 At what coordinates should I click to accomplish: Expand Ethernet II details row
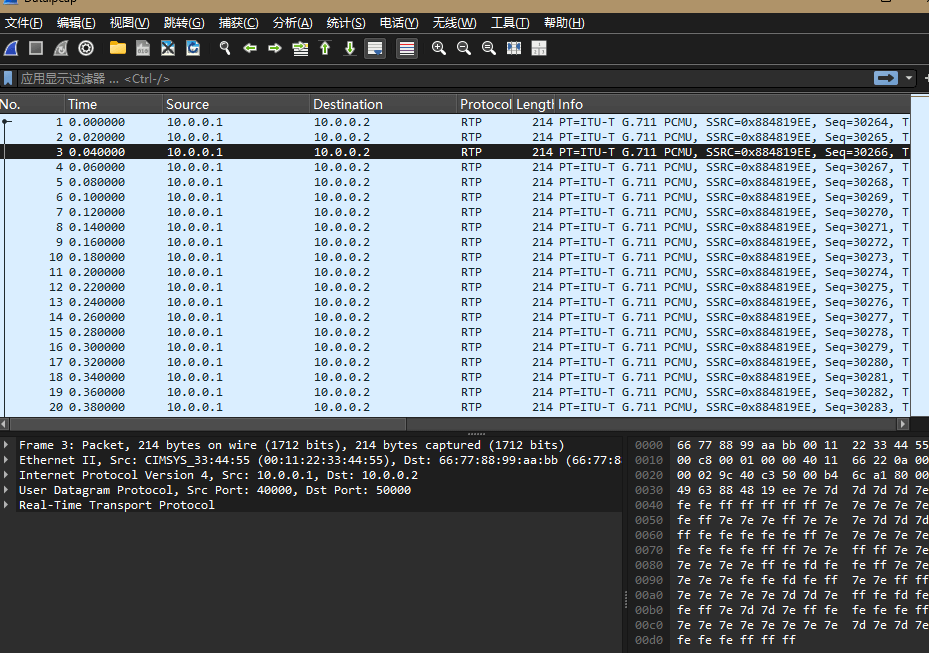[8, 460]
